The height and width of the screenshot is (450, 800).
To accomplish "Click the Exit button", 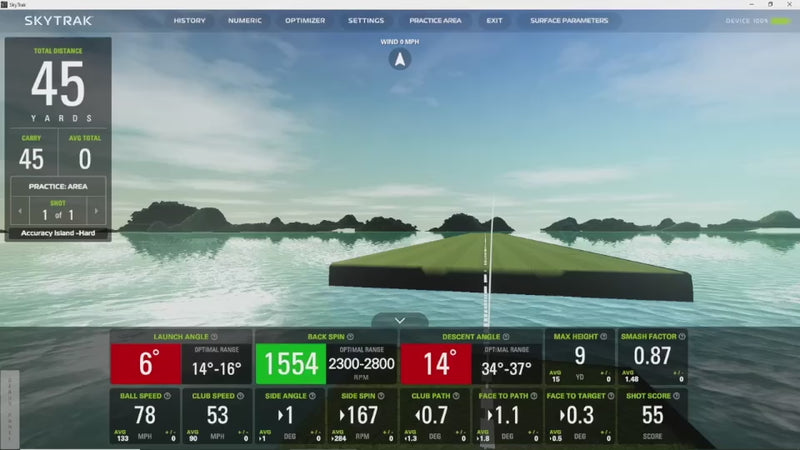I will (495, 21).
